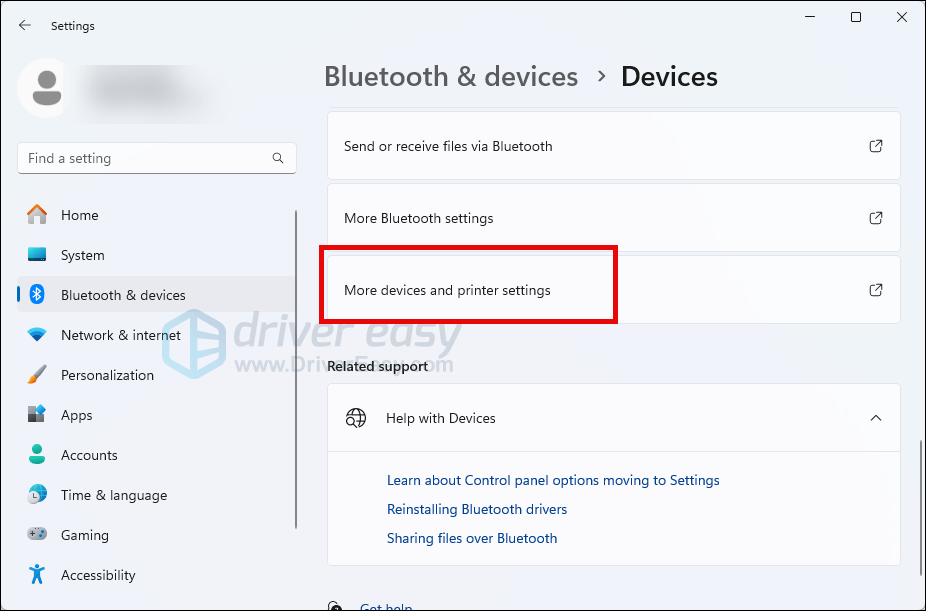The image size is (926, 611).
Task: Select Apps in the sidebar
Action: (x=76, y=415)
